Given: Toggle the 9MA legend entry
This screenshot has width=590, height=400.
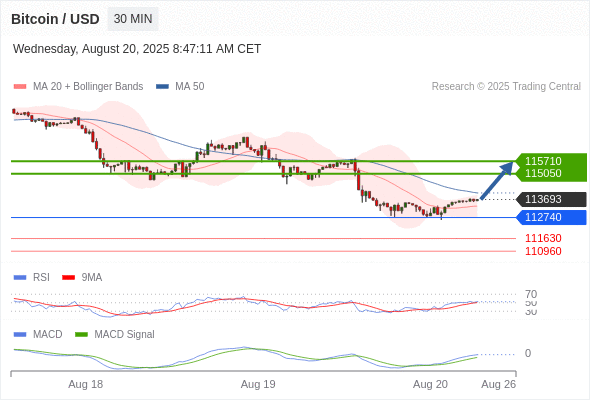Looking at the screenshot, I should pos(82,277).
